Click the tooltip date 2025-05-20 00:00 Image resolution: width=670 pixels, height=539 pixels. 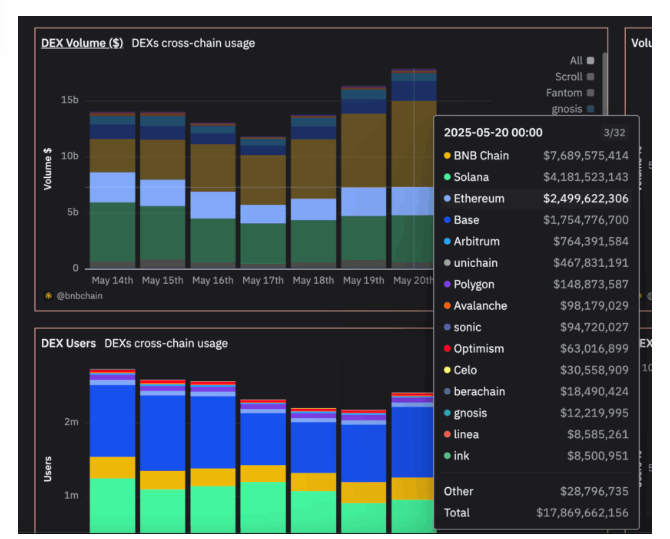493,133
